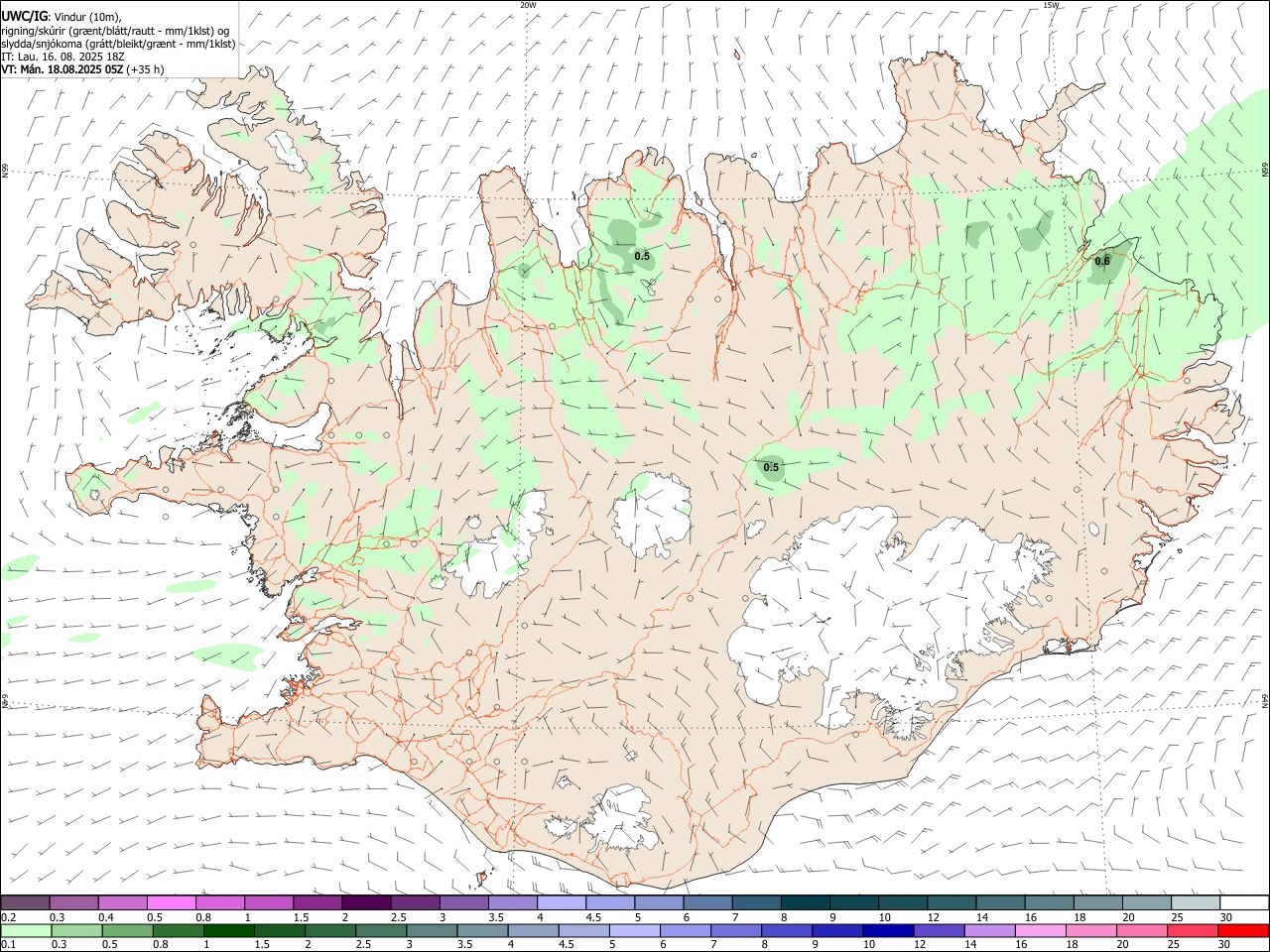Image resolution: width=1270 pixels, height=952 pixels.
Task: Select the 'rigning/skúrir (grænt/blátt/rautt - mm/1klst) og' line
Action: (x=115, y=30)
